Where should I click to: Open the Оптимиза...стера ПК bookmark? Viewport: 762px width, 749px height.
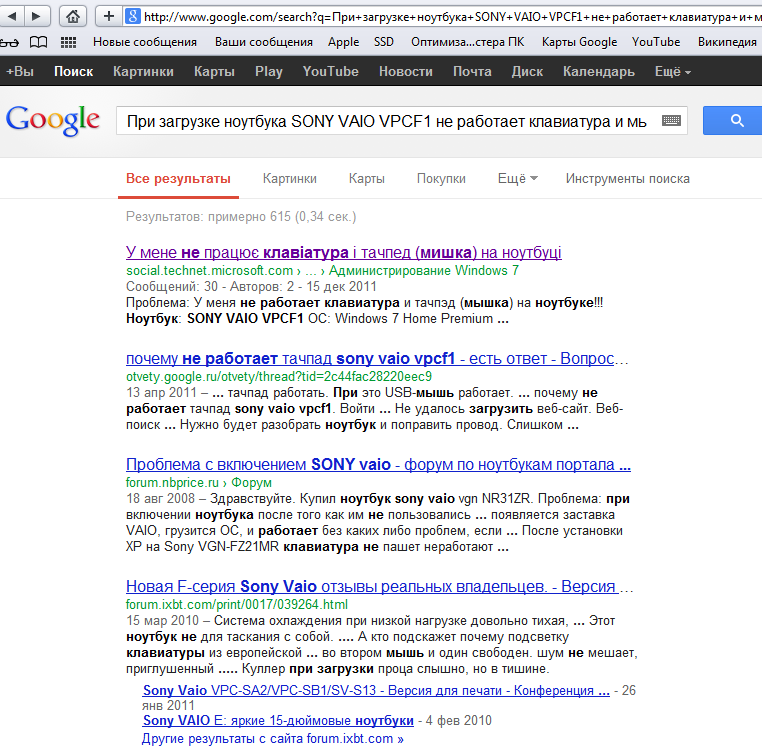468,42
